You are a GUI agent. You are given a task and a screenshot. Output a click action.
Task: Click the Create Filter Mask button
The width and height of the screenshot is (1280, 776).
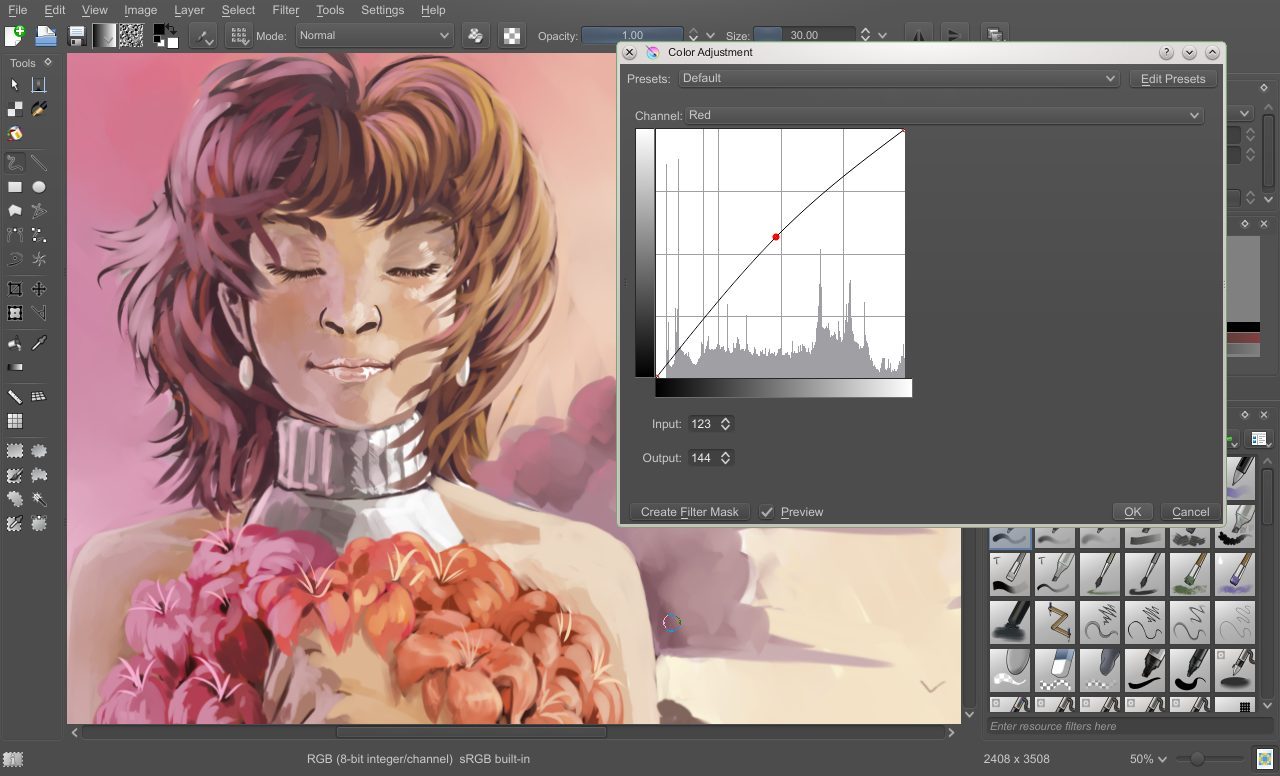click(689, 512)
